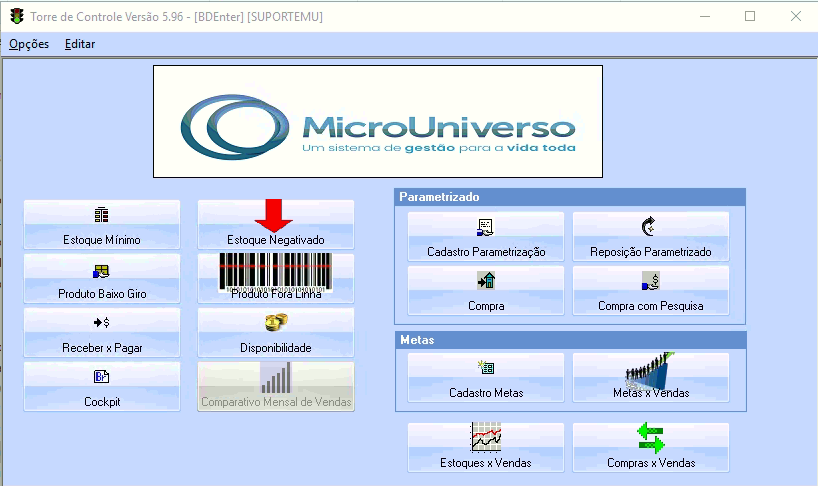Open Estoques x Vendas graph
The height and width of the screenshot is (486, 818).
(x=486, y=448)
